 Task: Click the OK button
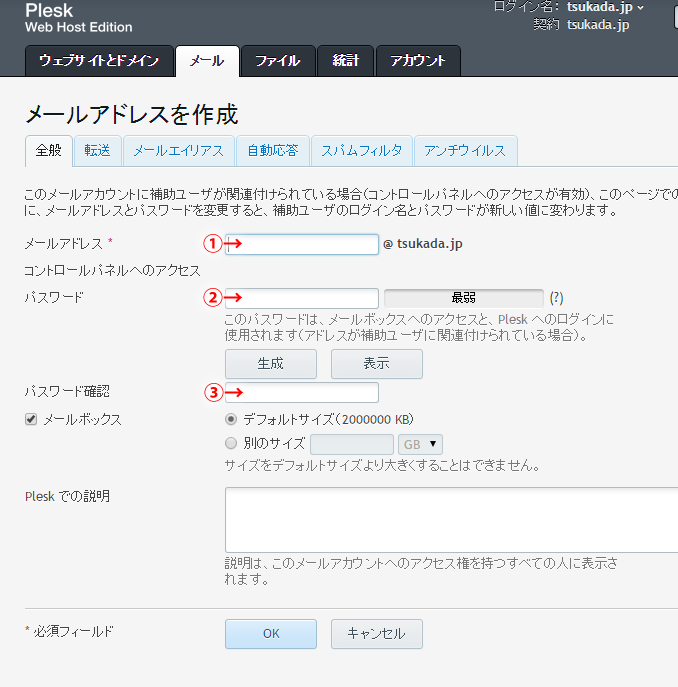pyautogui.click(x=271, y=634)
